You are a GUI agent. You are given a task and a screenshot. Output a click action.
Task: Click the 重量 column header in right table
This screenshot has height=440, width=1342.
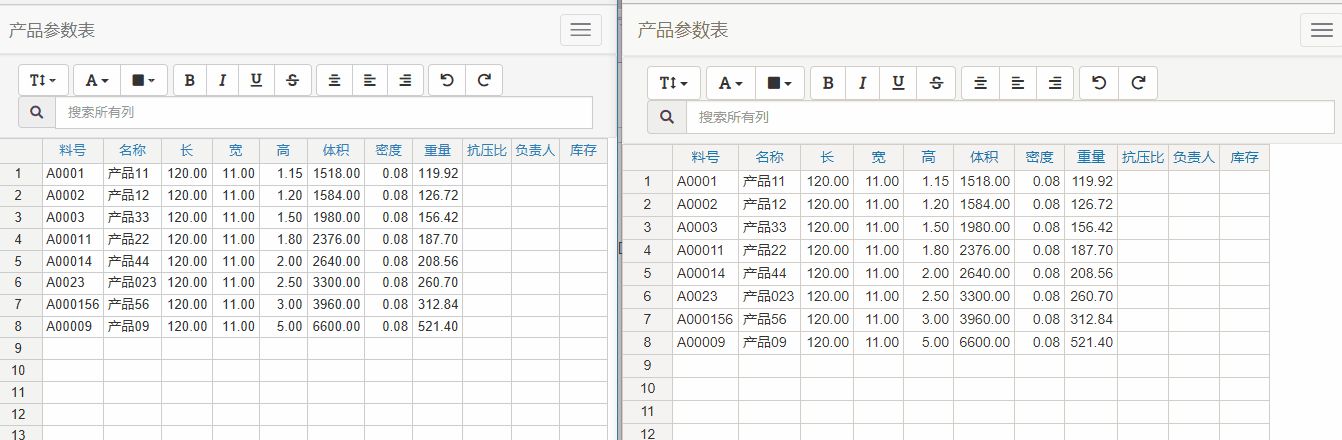(x=1090, y=157)
